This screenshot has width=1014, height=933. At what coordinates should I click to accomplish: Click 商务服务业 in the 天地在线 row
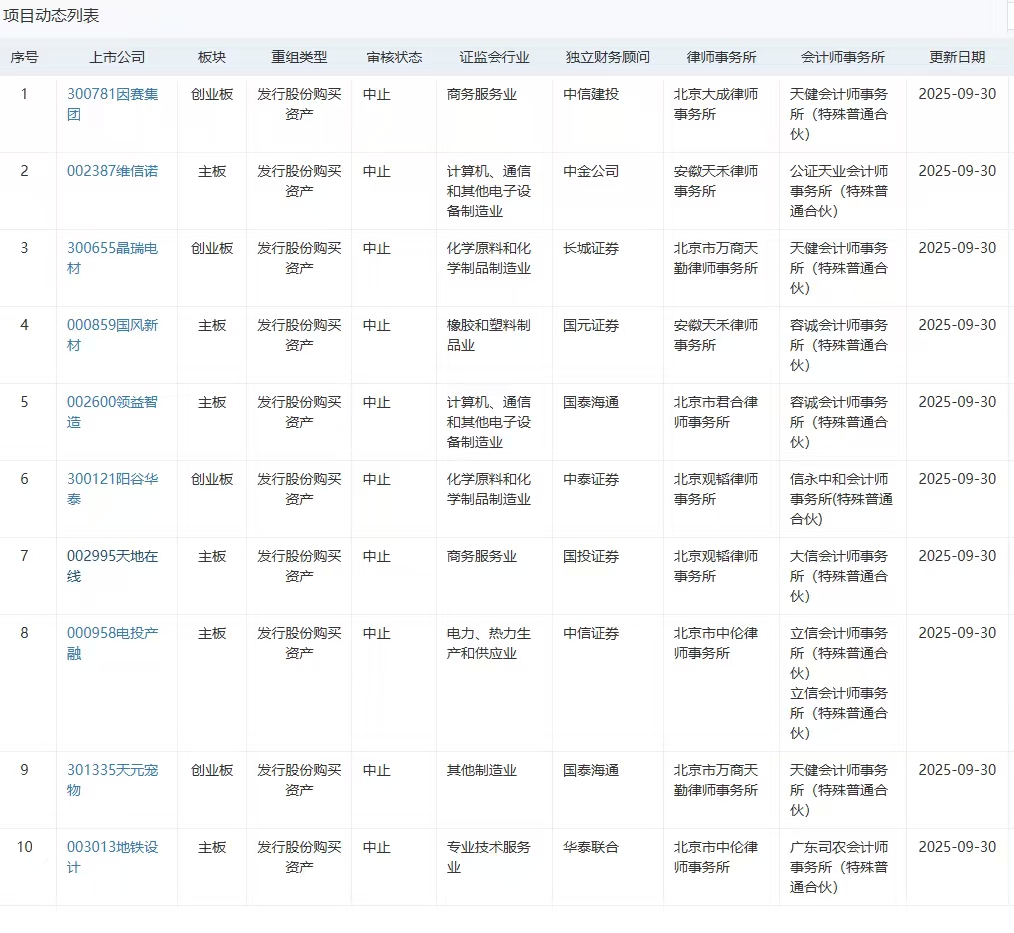point(482,556)
